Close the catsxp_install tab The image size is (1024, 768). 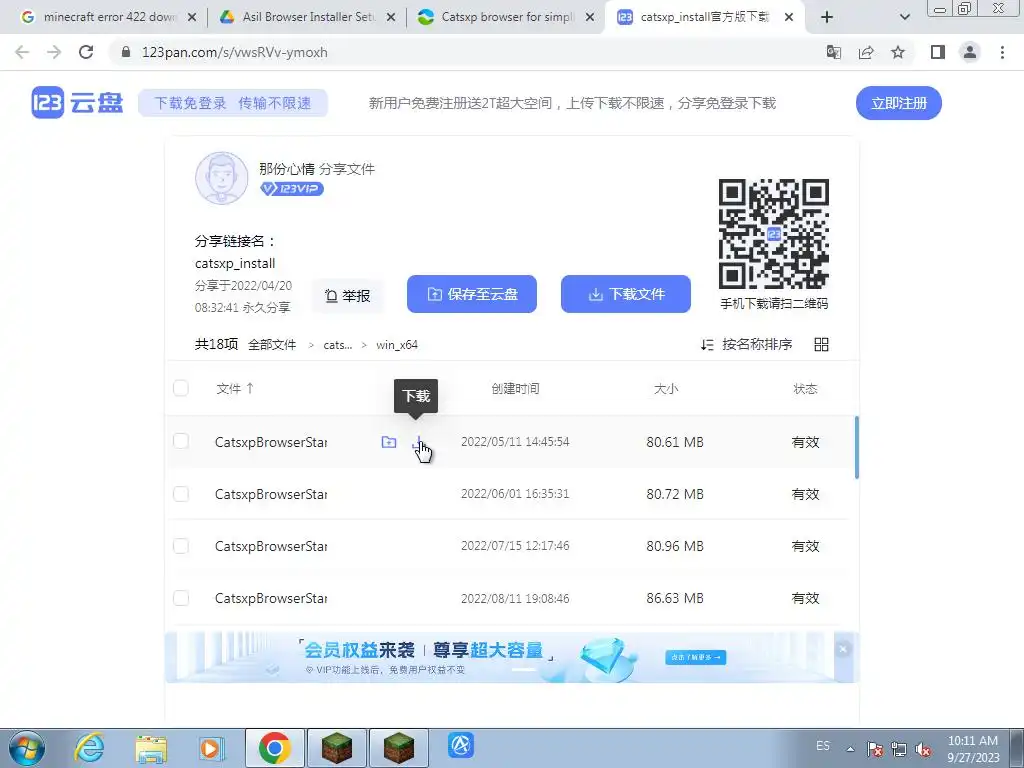788,18
